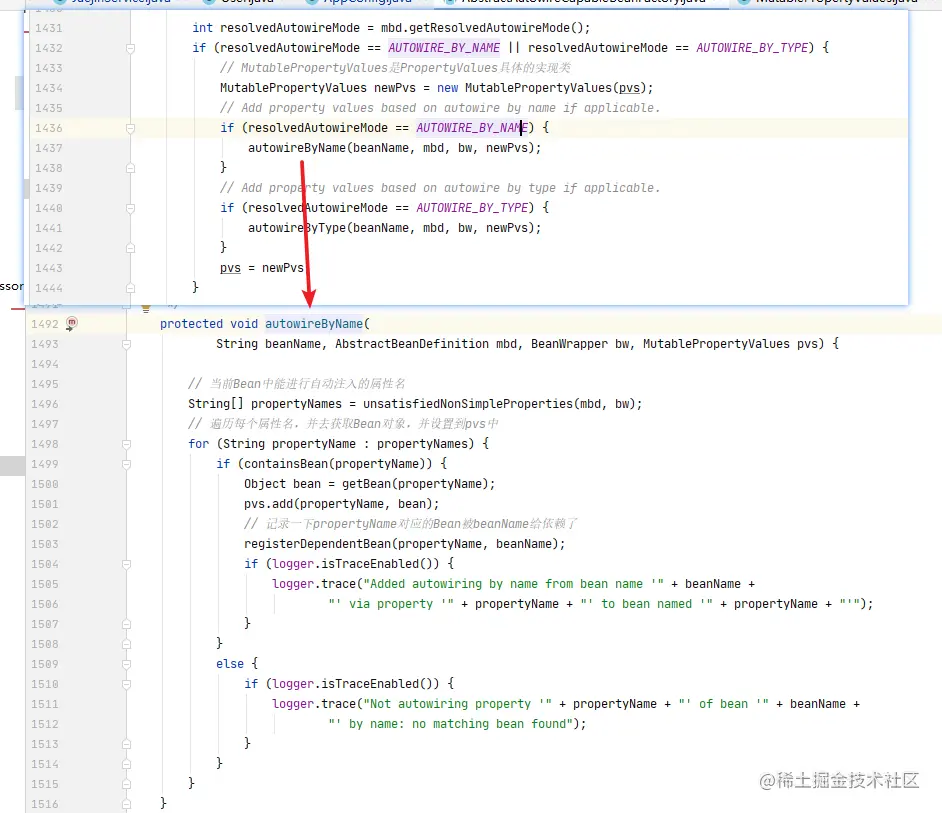Collapse the for-loop fold marker on line 1498
The width and height of the screenshot is (942, 813).
point(126,444)
